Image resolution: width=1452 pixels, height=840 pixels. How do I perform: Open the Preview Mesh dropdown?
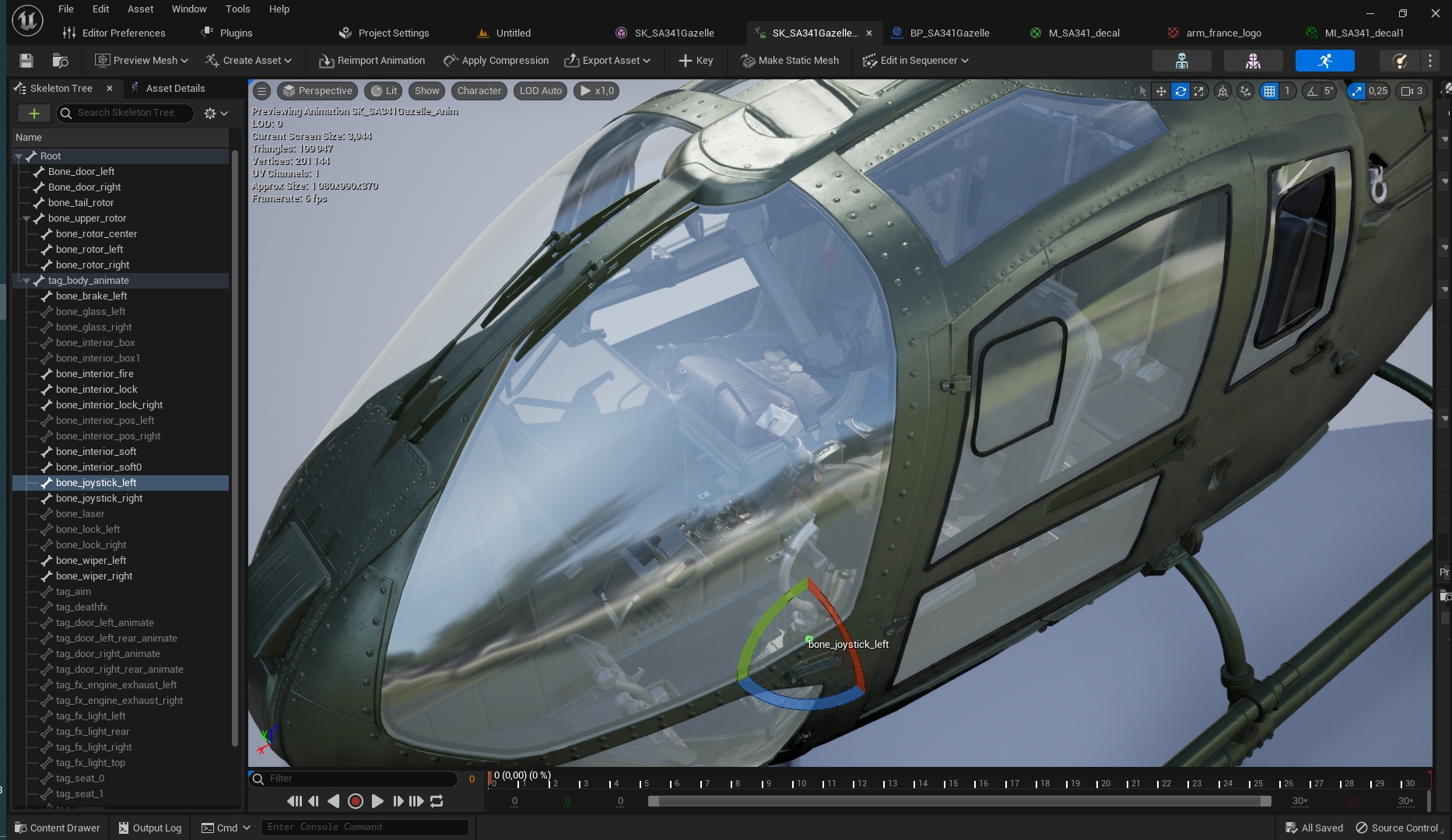142,61
